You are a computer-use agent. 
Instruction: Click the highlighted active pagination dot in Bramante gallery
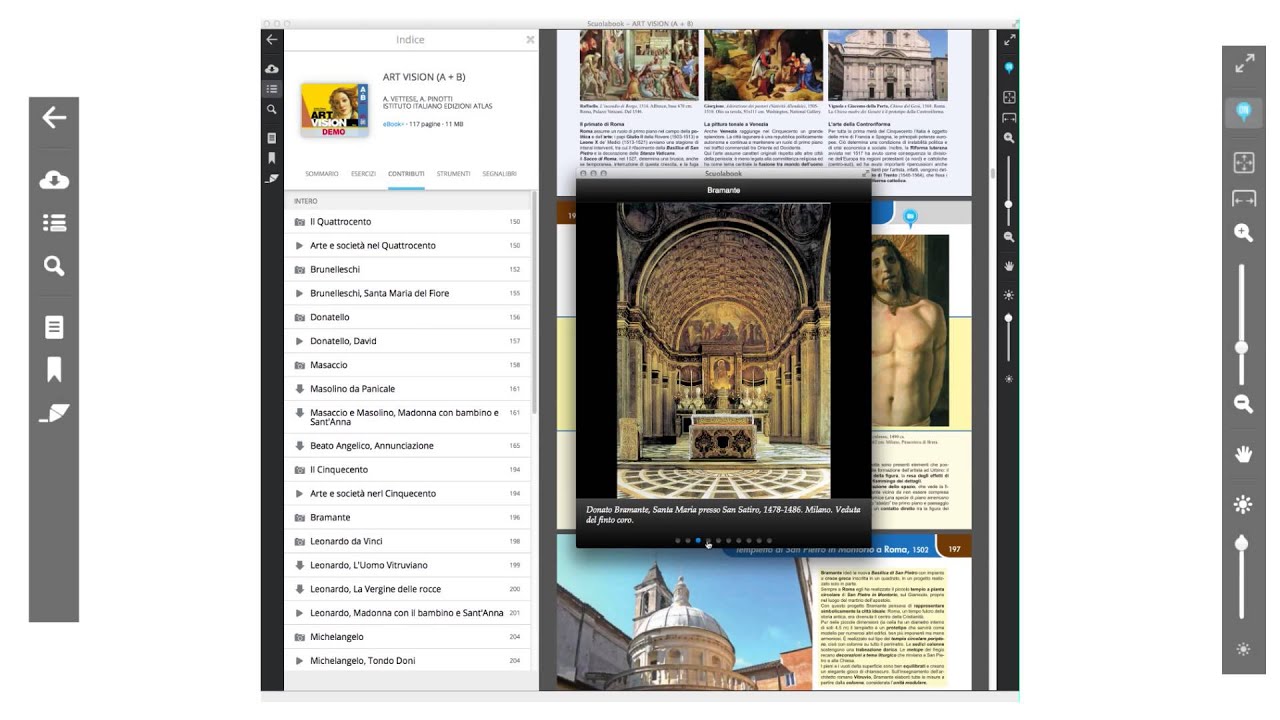(698, 541)
